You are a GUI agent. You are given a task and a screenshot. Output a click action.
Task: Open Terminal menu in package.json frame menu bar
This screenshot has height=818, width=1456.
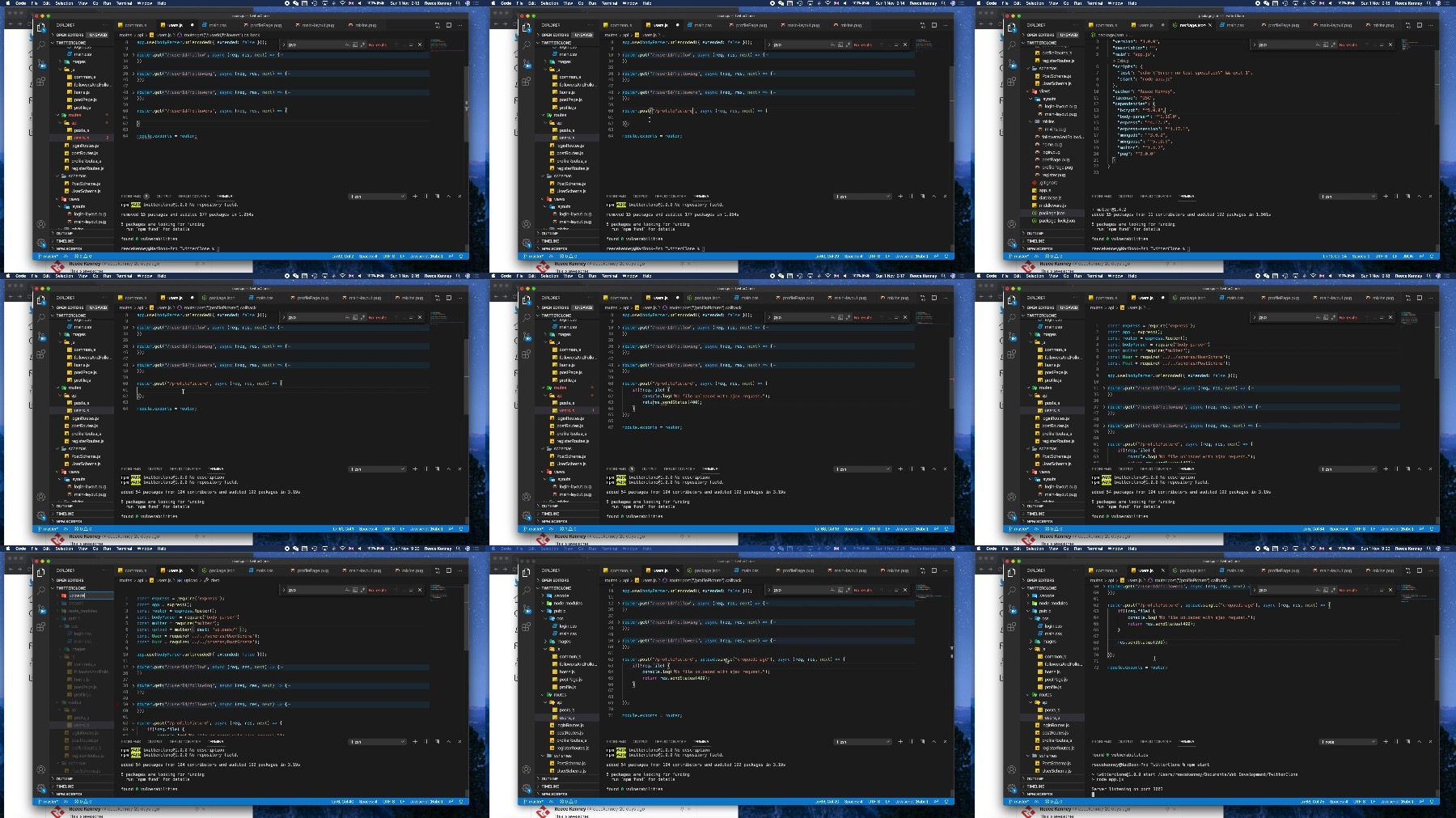click(x=1094, y=3)
